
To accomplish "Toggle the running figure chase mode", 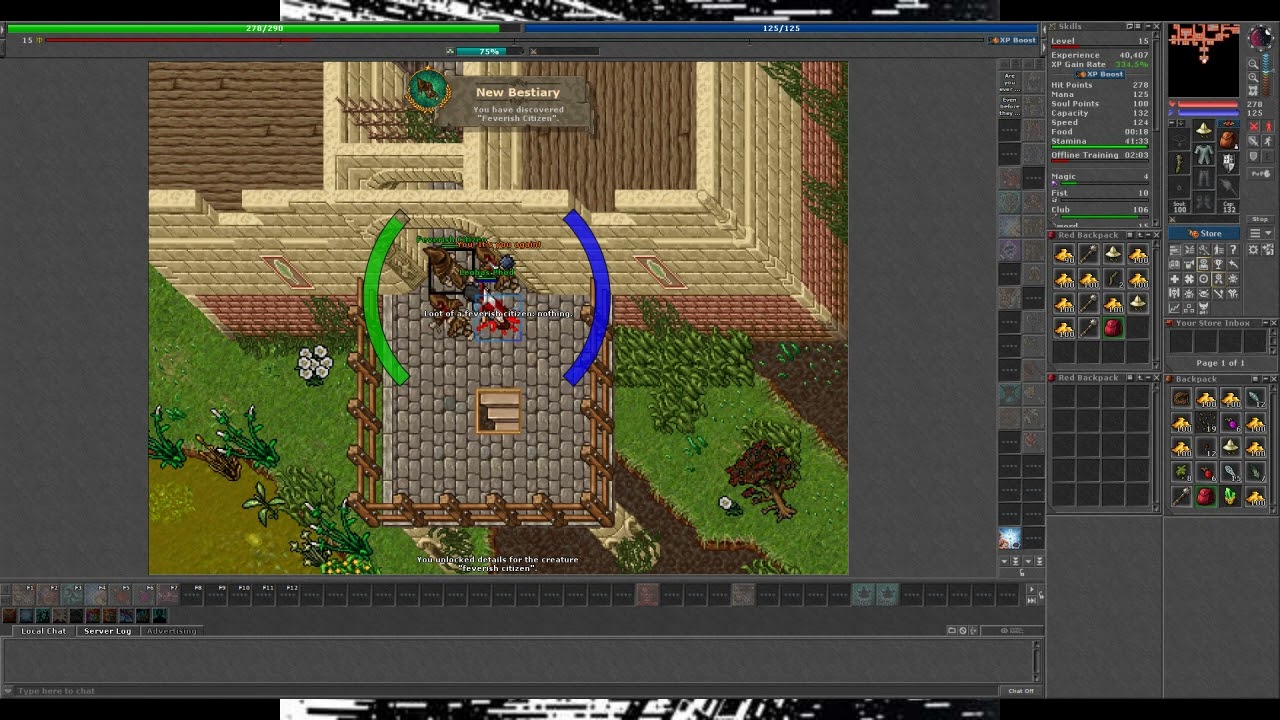I will [x=1269, y=142].
